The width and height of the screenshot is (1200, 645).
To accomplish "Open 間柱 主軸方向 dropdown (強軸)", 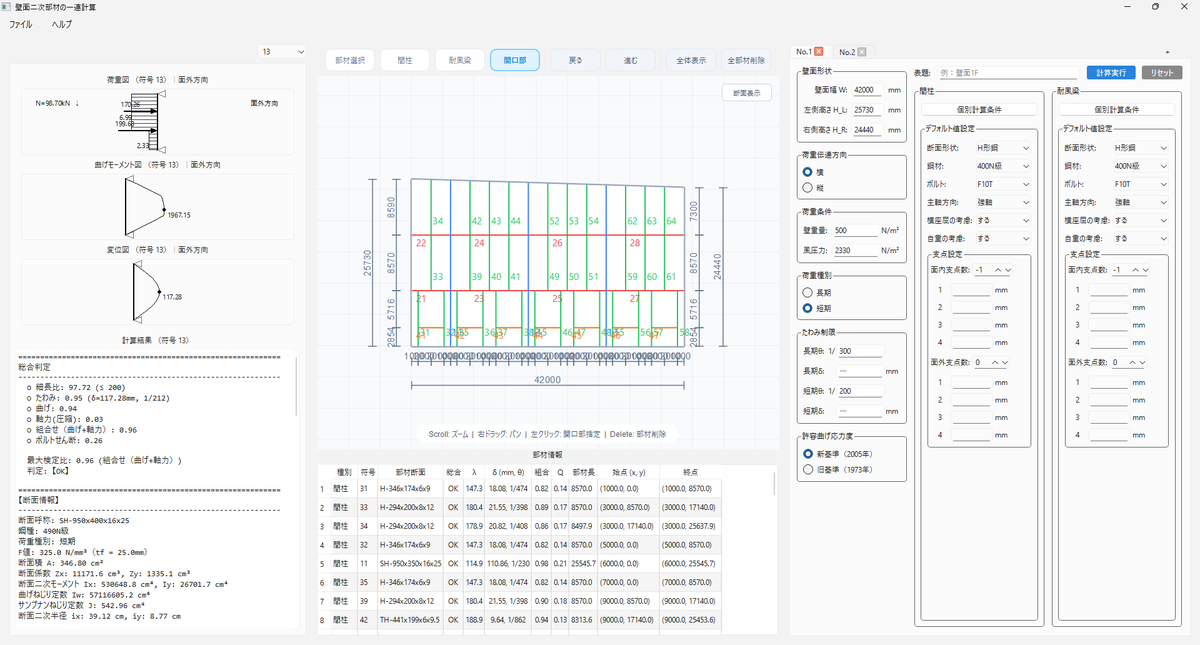I will (1002, 202).
